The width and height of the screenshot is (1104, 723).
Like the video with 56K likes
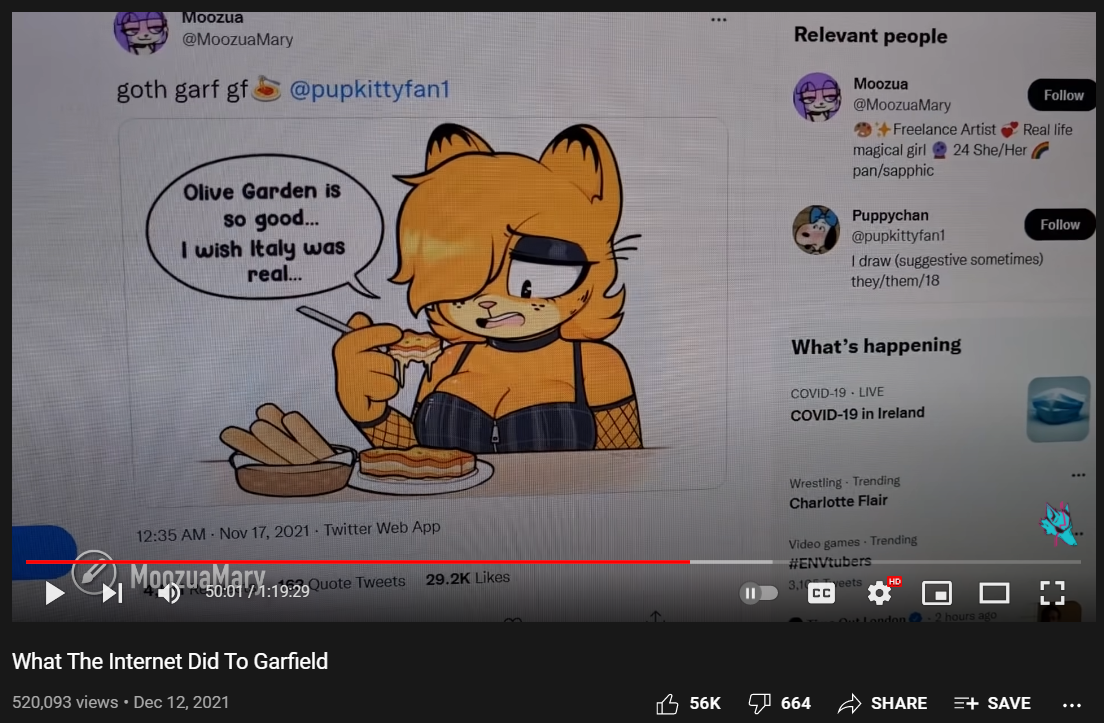click(x=689, y=703)
